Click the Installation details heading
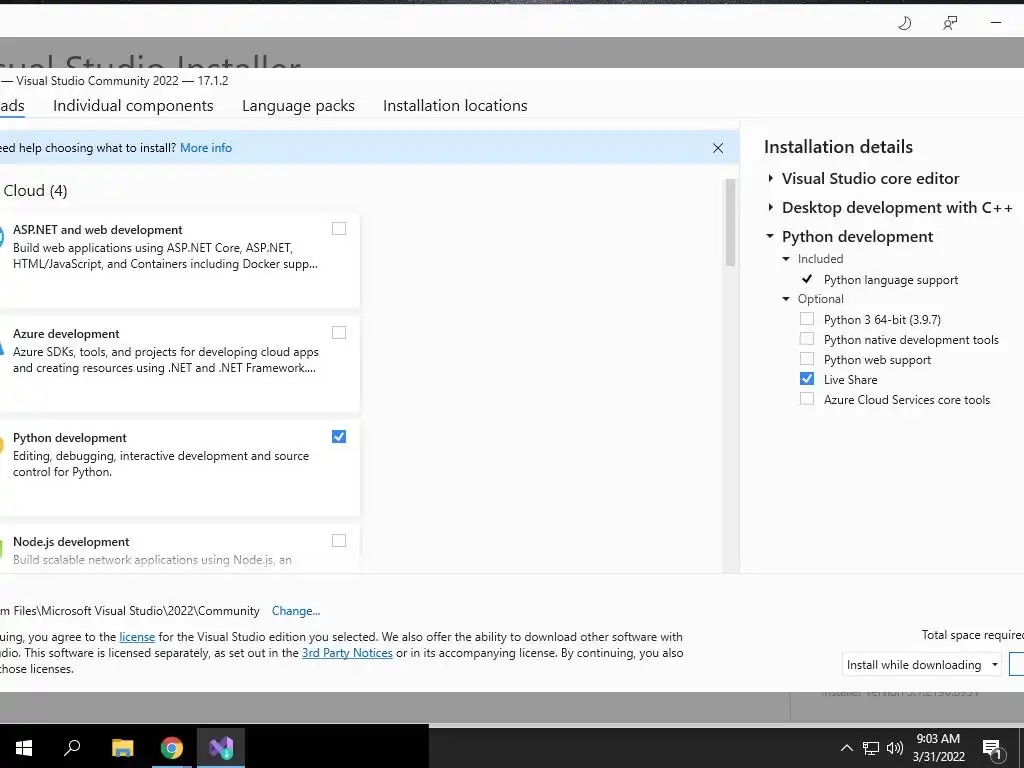The width and height of the screenshot is (1024, 768). pyautogui.click(x=839, y=147)
